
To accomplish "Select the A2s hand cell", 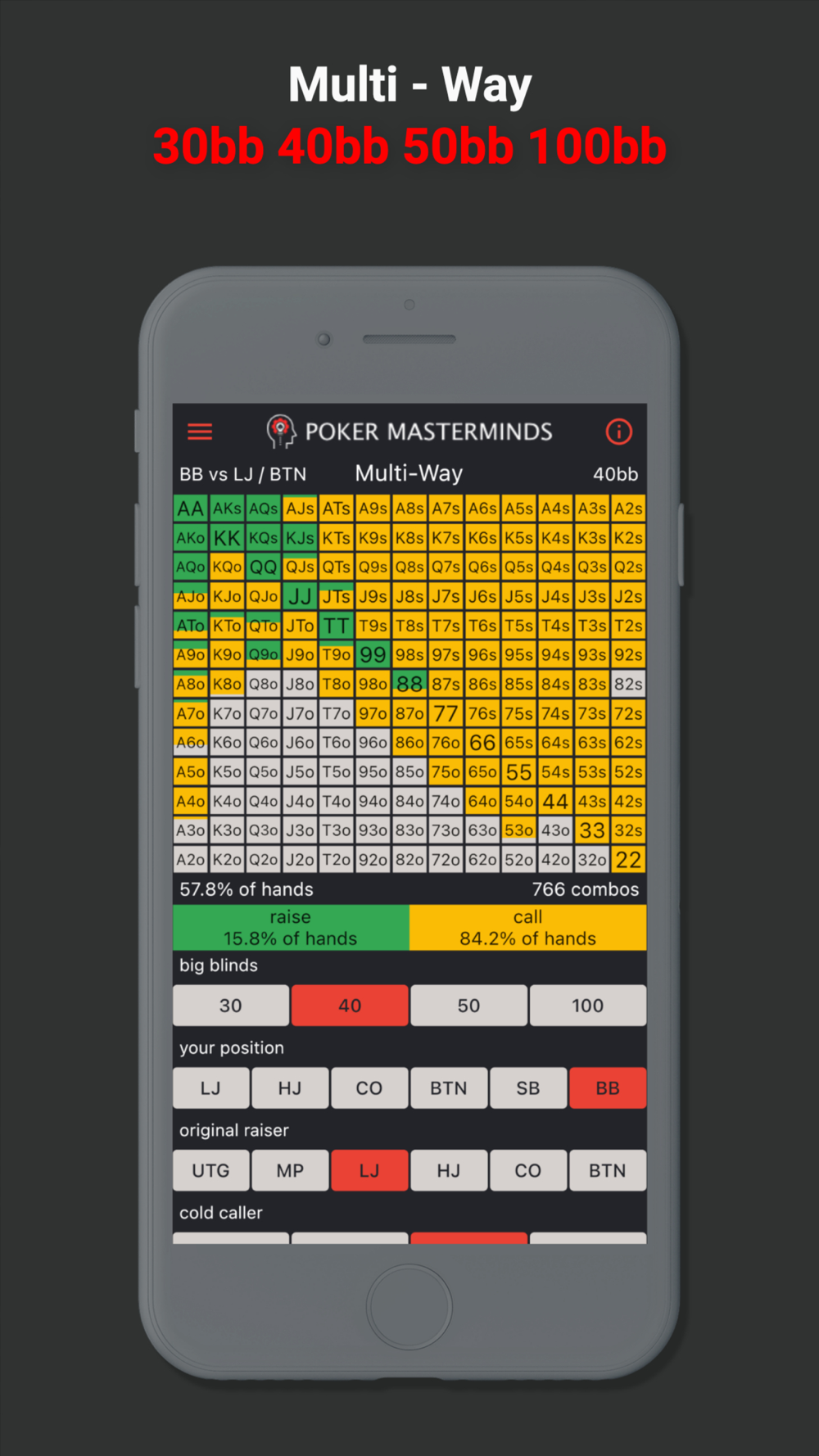I will pos(628,509).
